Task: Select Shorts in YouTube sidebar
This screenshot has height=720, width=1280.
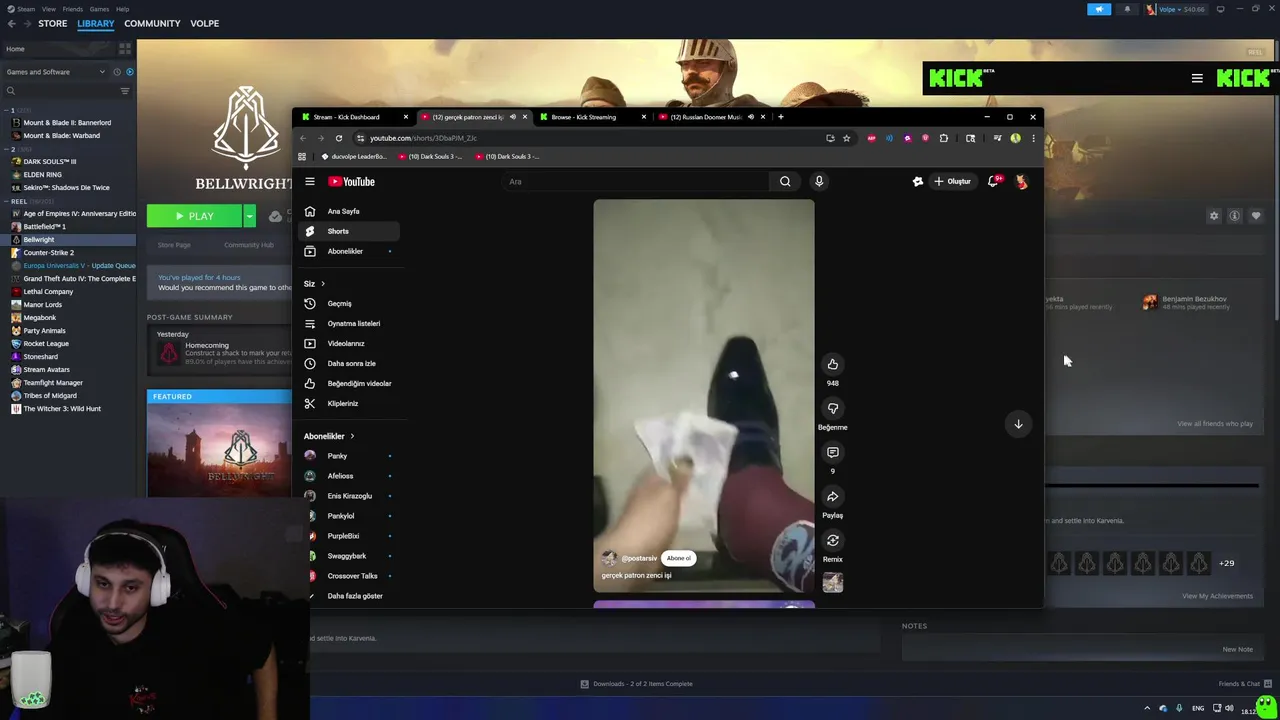Action: [x=350, y=231]
